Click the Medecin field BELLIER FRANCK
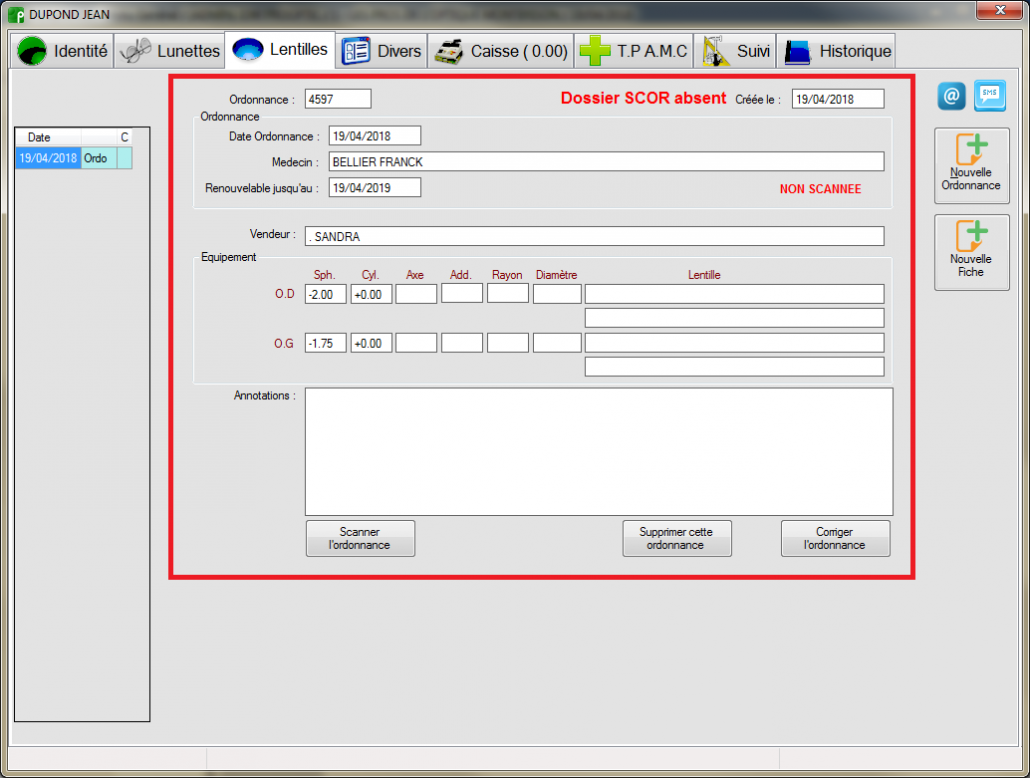The width and height of the screenshot is (1030, 778). click(x=606, y=162)
